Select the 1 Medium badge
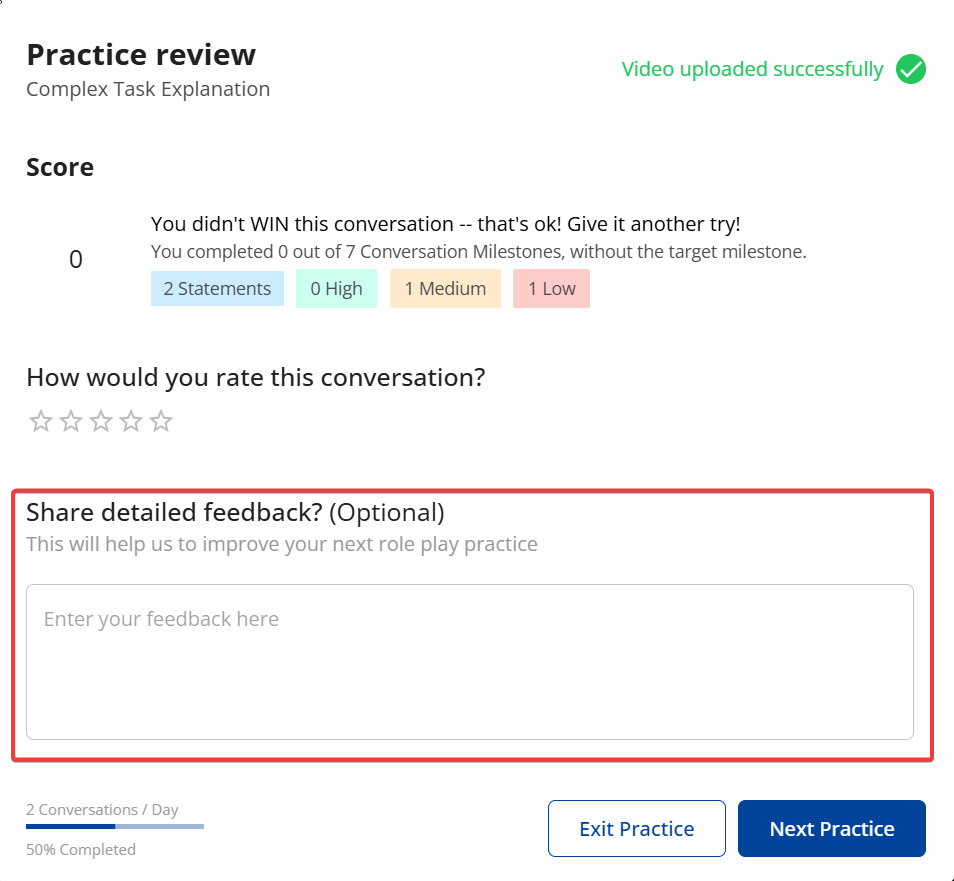 click(x=445, y=289)
